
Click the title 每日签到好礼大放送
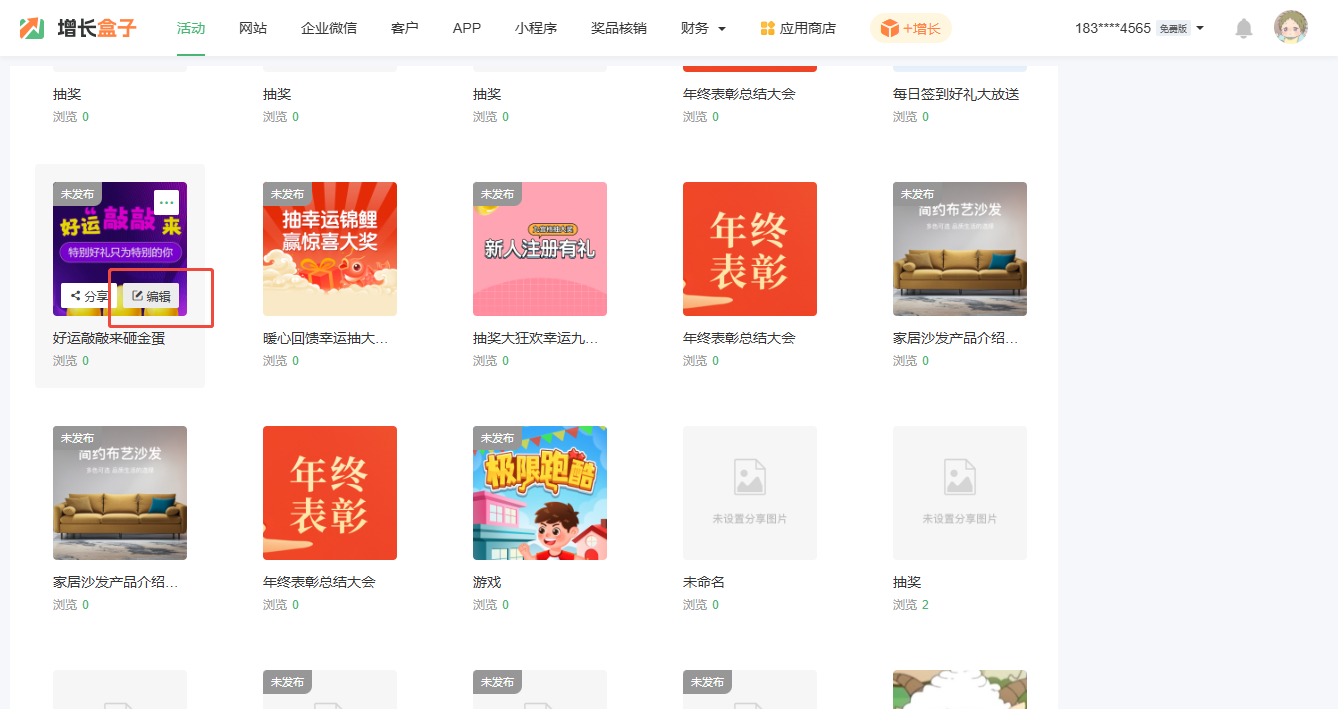(956, 94)
